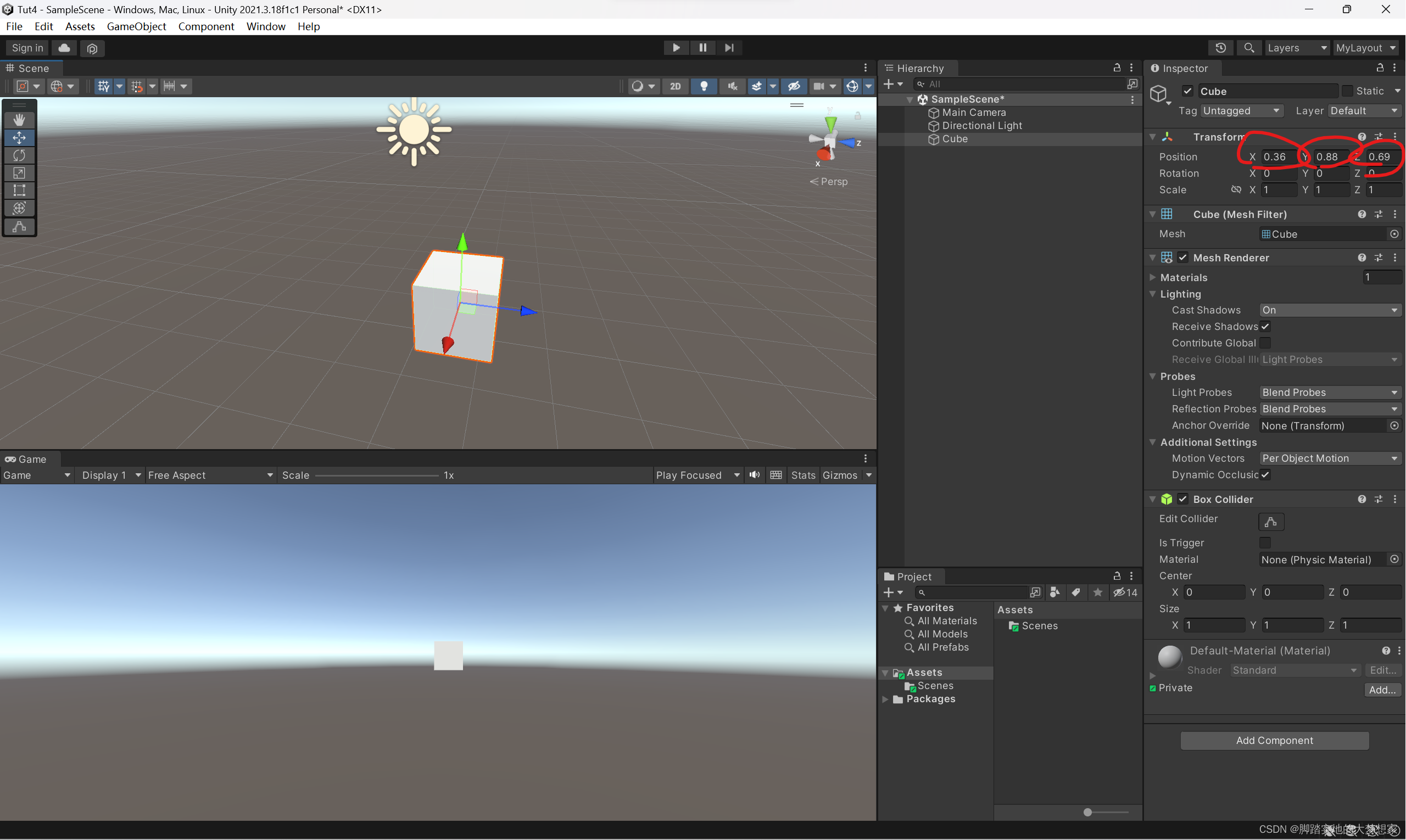The height and width of the screenshot is (840, 1406).
Task: Select the Rect transform tool
Action: click(x=19, y=190)
